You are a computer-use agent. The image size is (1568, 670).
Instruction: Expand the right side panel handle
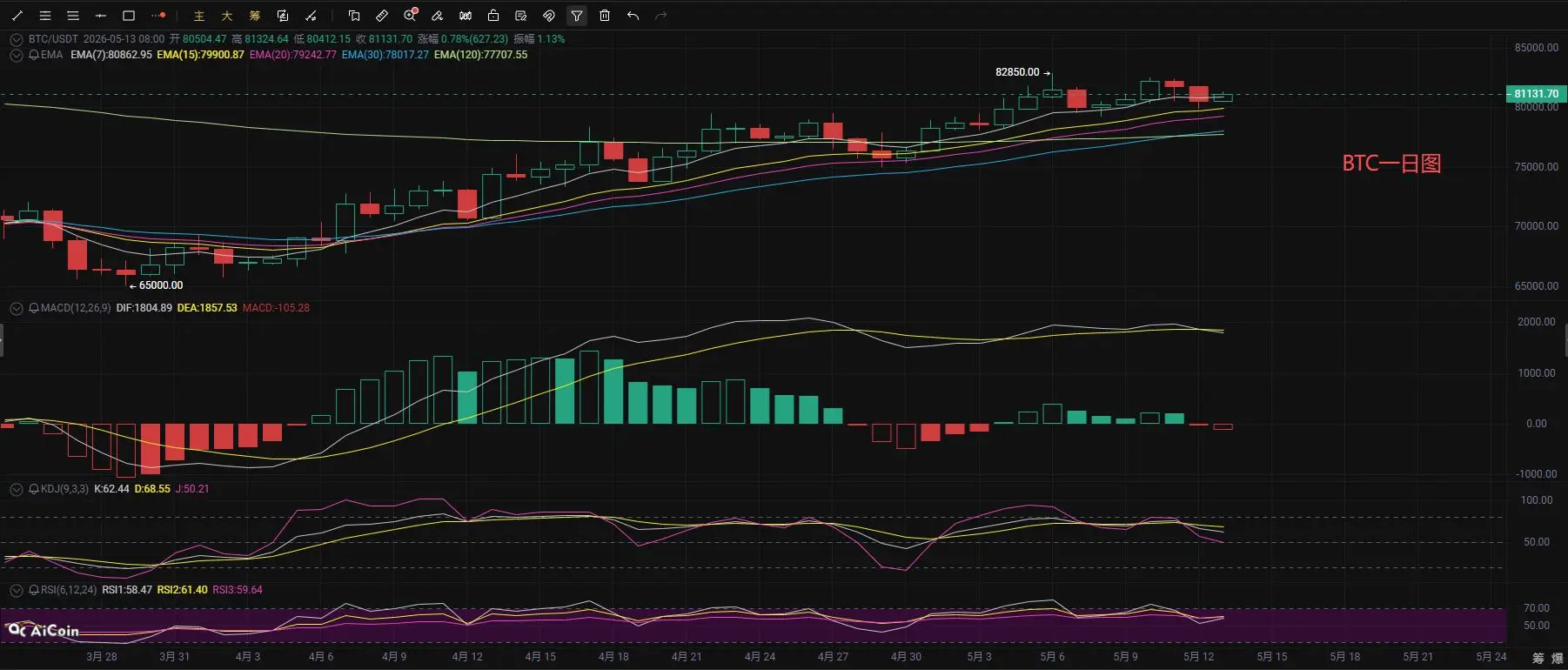(x=1565, y=339)
